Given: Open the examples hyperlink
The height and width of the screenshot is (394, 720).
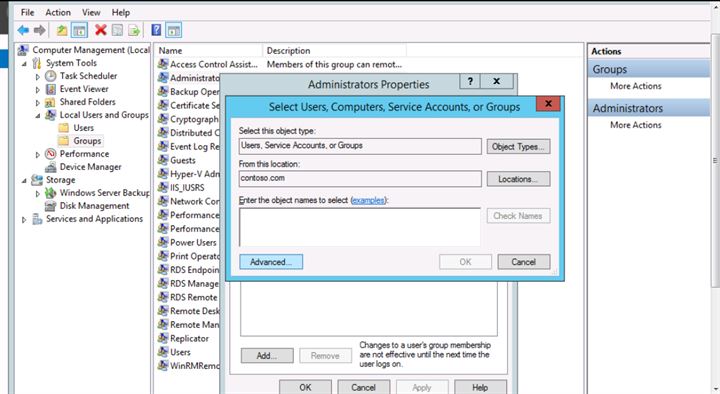Looking at the screenshot, I should (368, 200).
